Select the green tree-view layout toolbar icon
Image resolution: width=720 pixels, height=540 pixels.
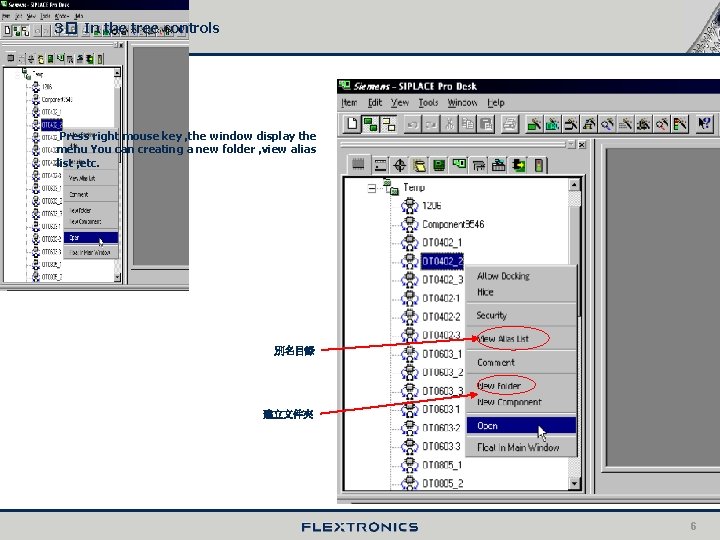[371, 124]
